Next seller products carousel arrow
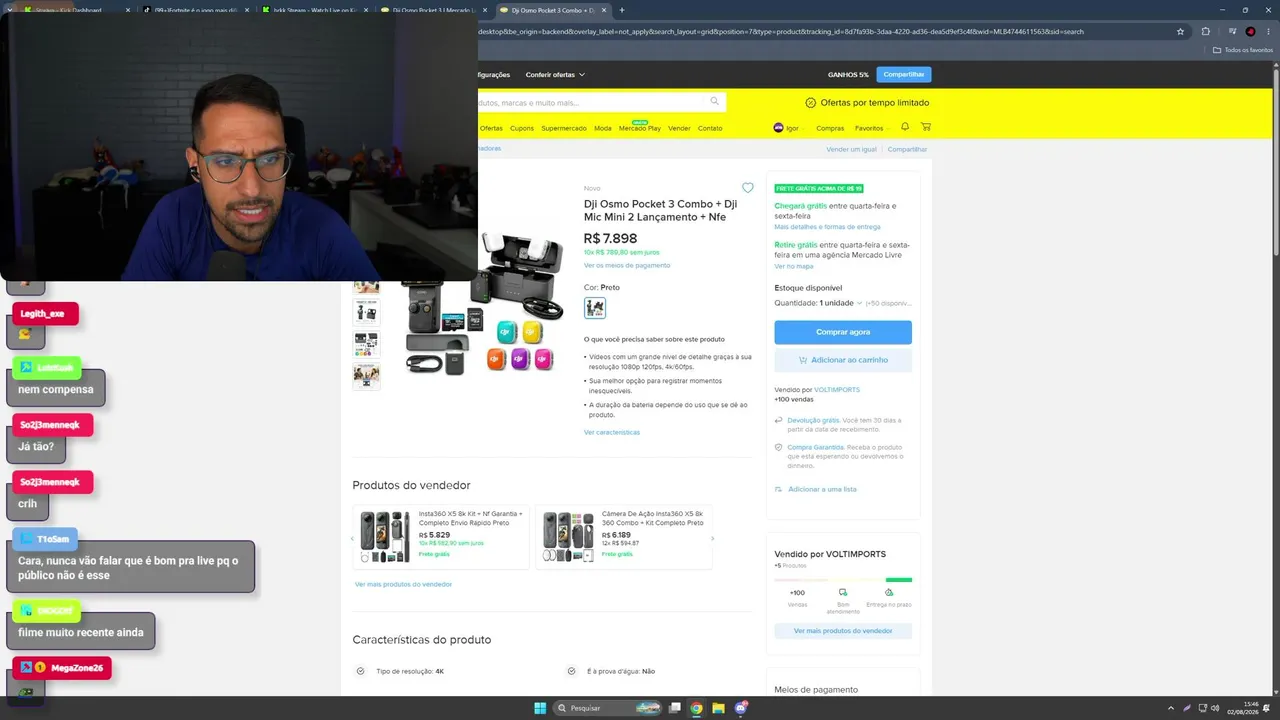The height and width of the screenshot is (720, 1280). coord(712,538)
